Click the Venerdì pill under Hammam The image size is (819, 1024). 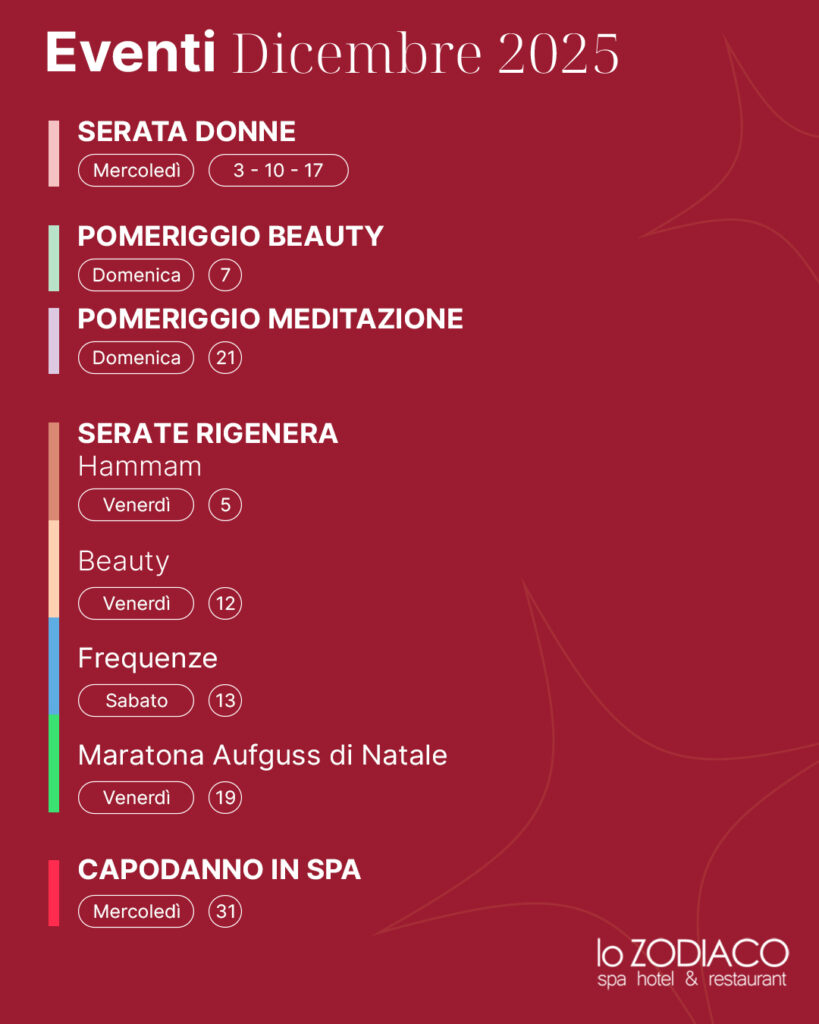point(136,506)
